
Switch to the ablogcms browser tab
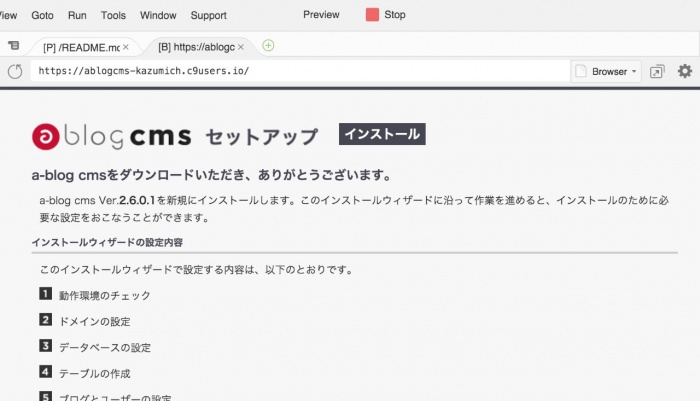point(195,47)
